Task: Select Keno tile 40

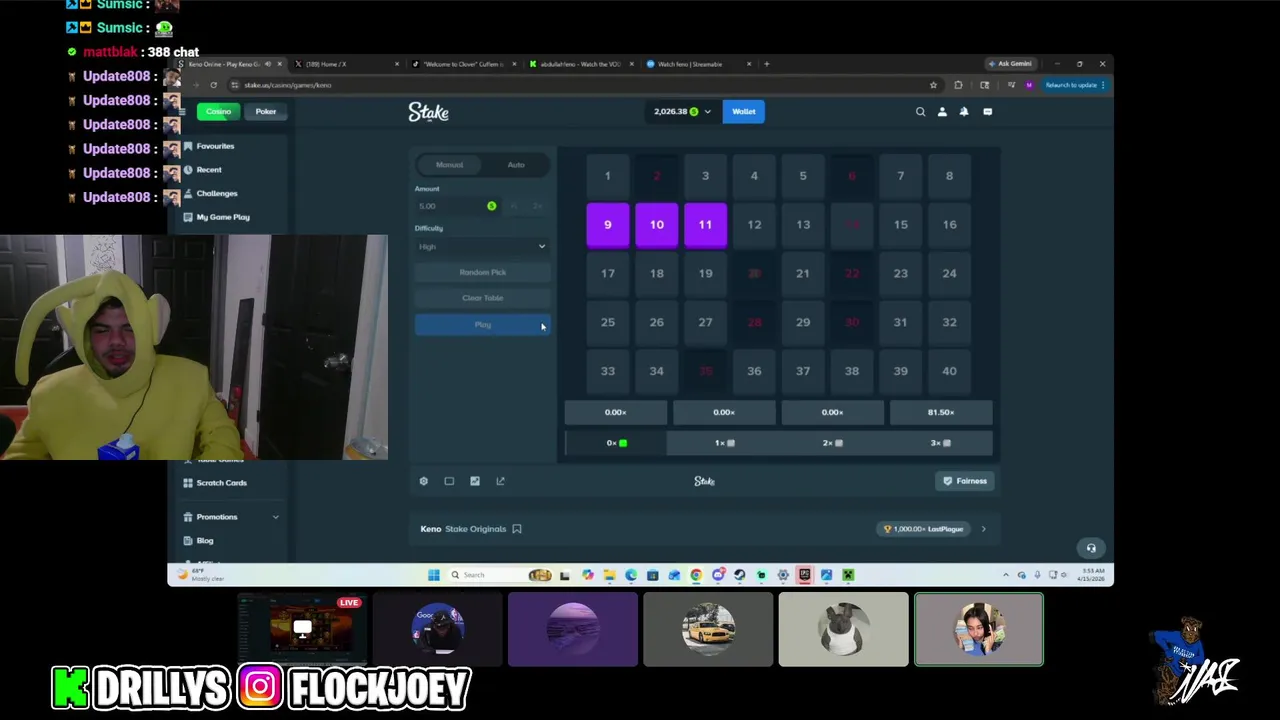Action: pyautogui.click(x=949, y=371)
